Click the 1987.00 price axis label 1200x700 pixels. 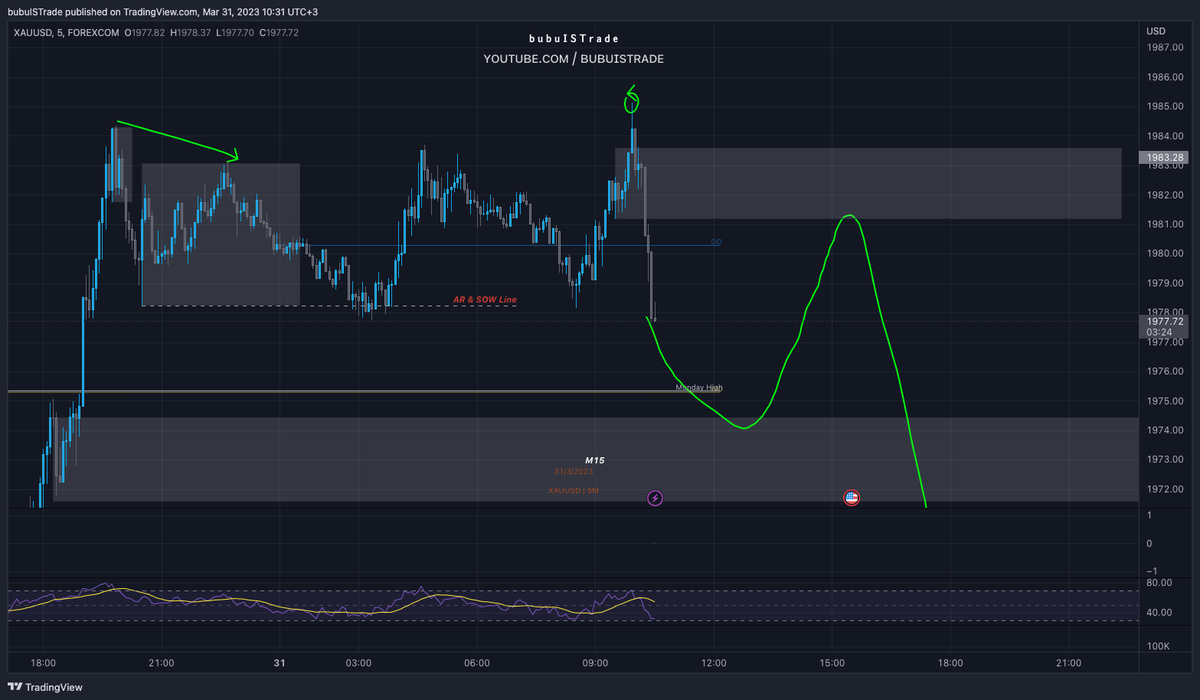click(x=1164, y=48)
